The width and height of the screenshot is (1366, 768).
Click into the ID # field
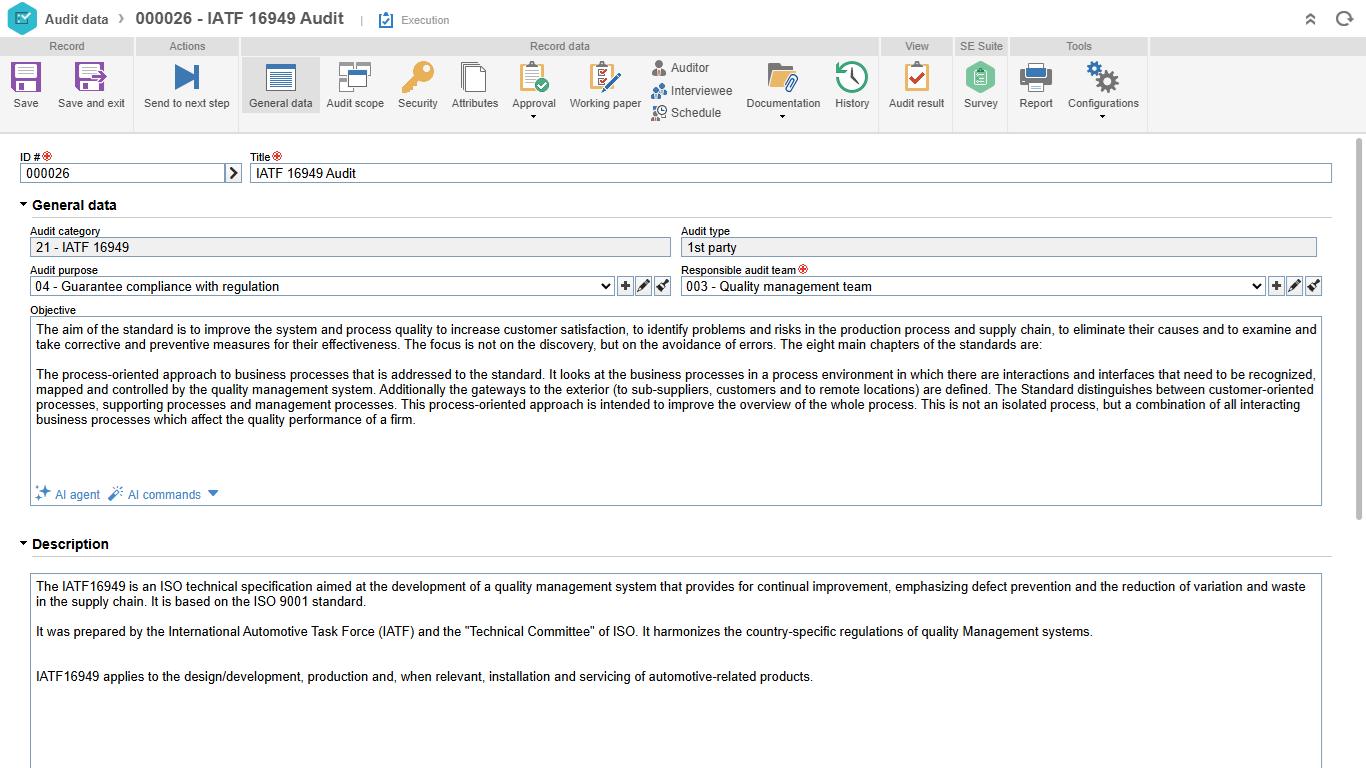(x=122, y=173)
